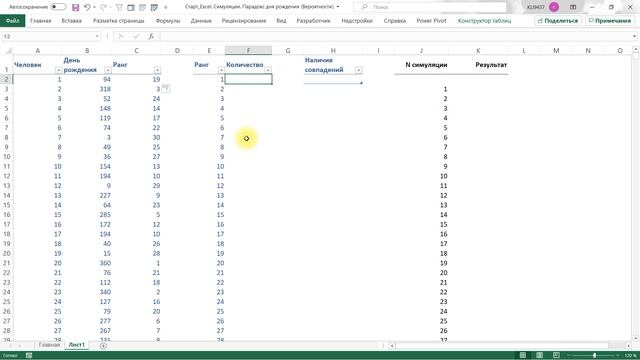Open the Разработчик ribbon tab
Image resolution: width=640 pixels, height=360 pixels.
click(313, 21)
